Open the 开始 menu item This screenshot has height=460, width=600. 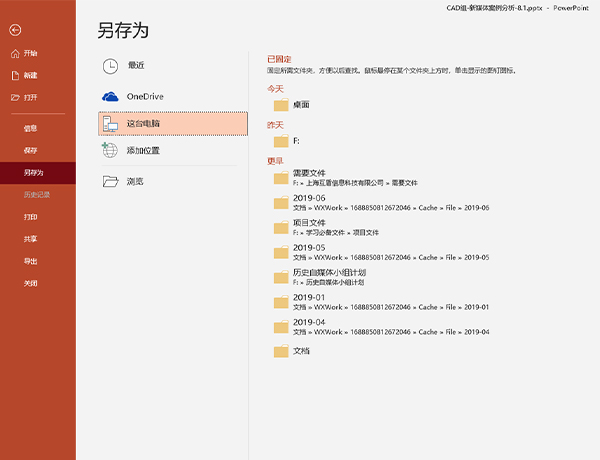coord(38,54)
